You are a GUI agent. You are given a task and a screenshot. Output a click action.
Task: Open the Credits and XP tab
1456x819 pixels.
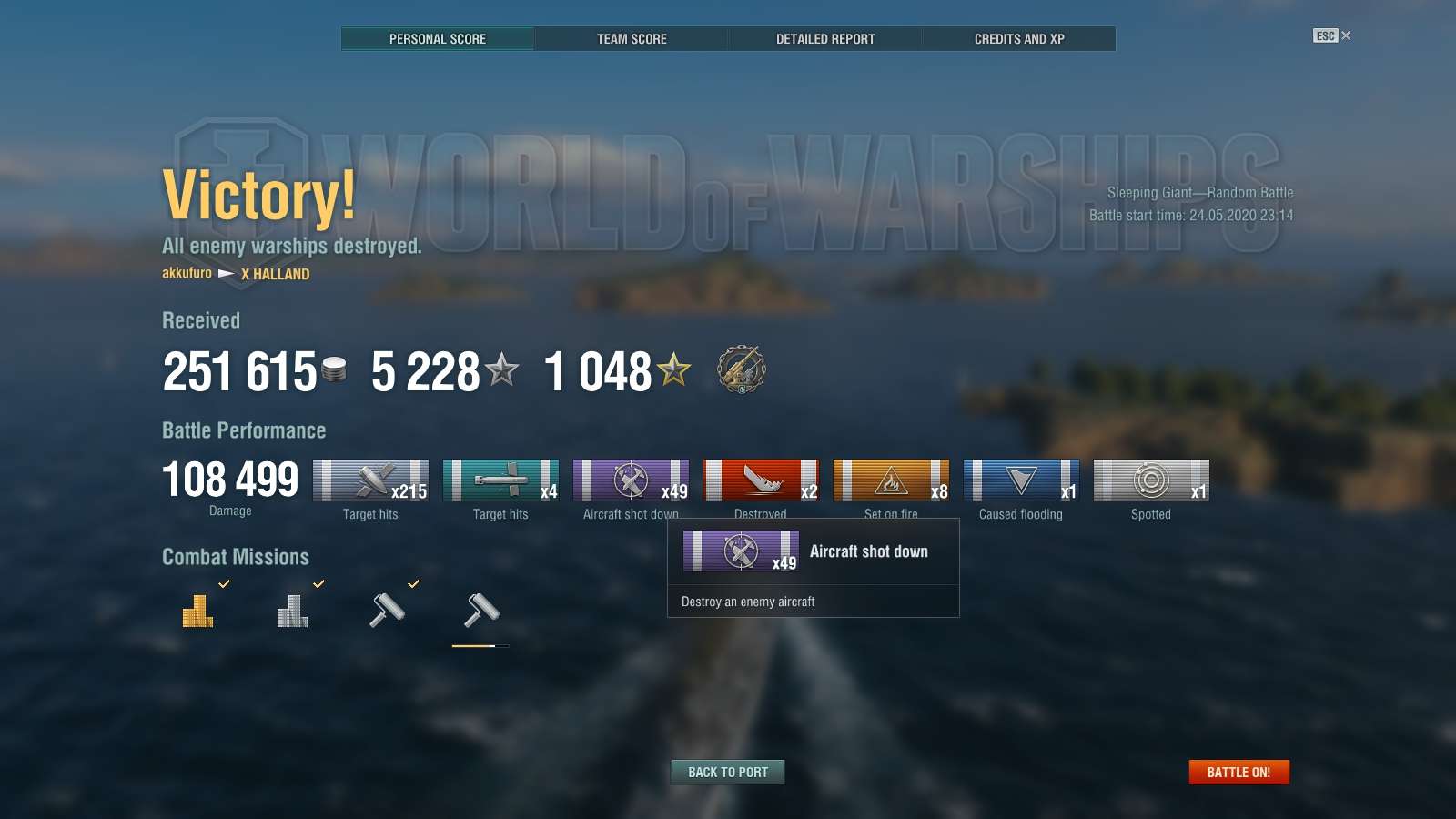coord(1019,39)
